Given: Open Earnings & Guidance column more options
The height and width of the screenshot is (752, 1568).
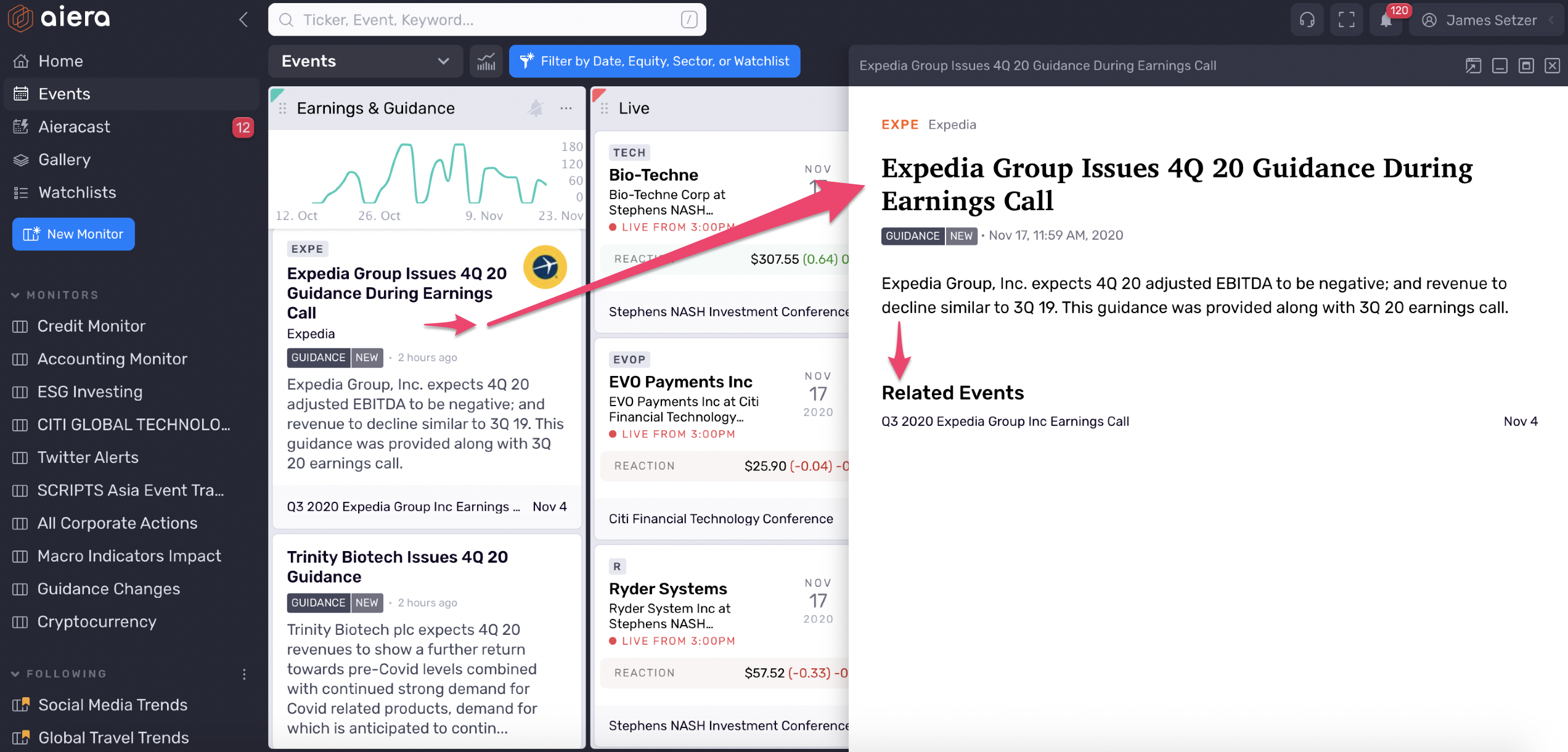Looking at the screenshot, I should [566, 108].
